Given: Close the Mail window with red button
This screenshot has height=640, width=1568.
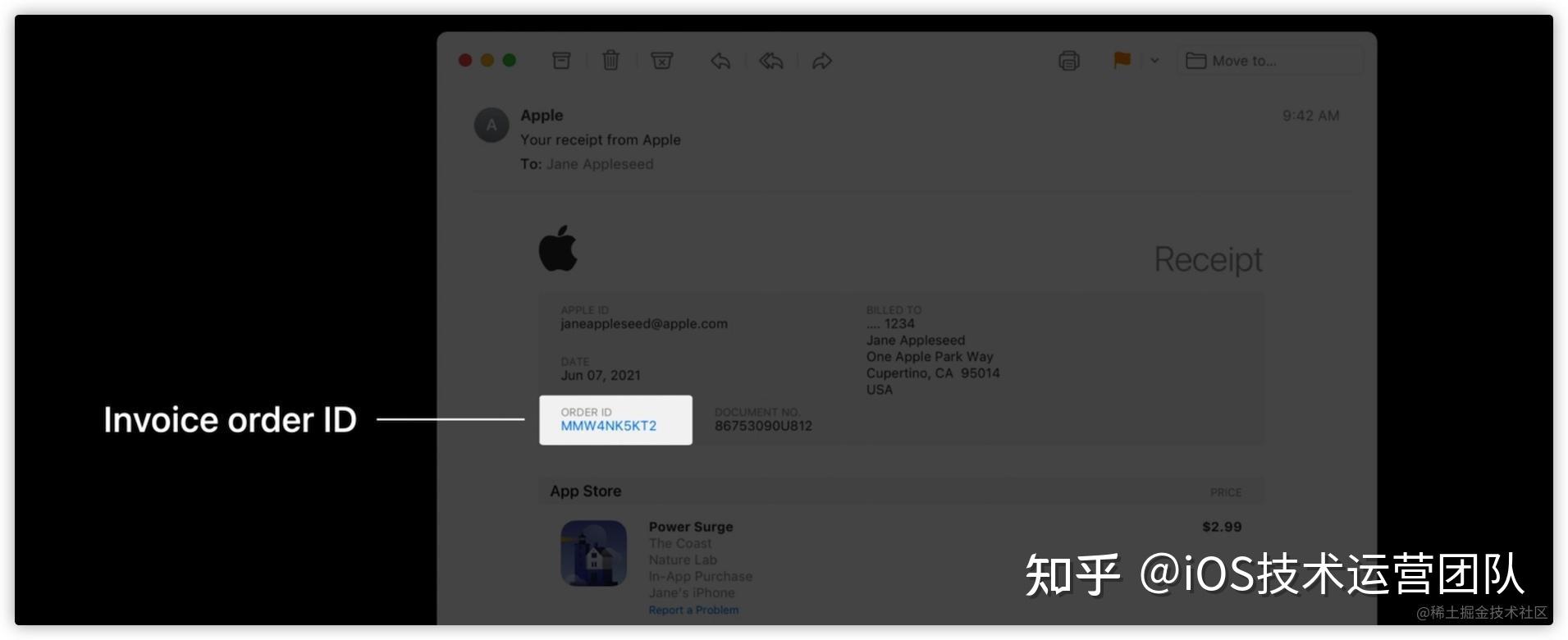Looking at the screenshot, I should click(465, 61).
